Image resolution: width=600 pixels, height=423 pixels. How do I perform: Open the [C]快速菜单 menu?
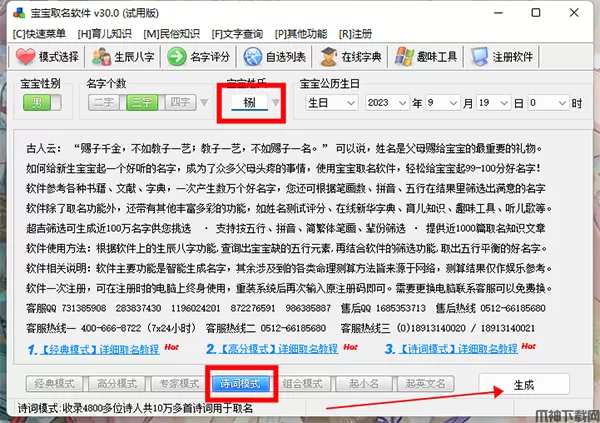point(39,34)
